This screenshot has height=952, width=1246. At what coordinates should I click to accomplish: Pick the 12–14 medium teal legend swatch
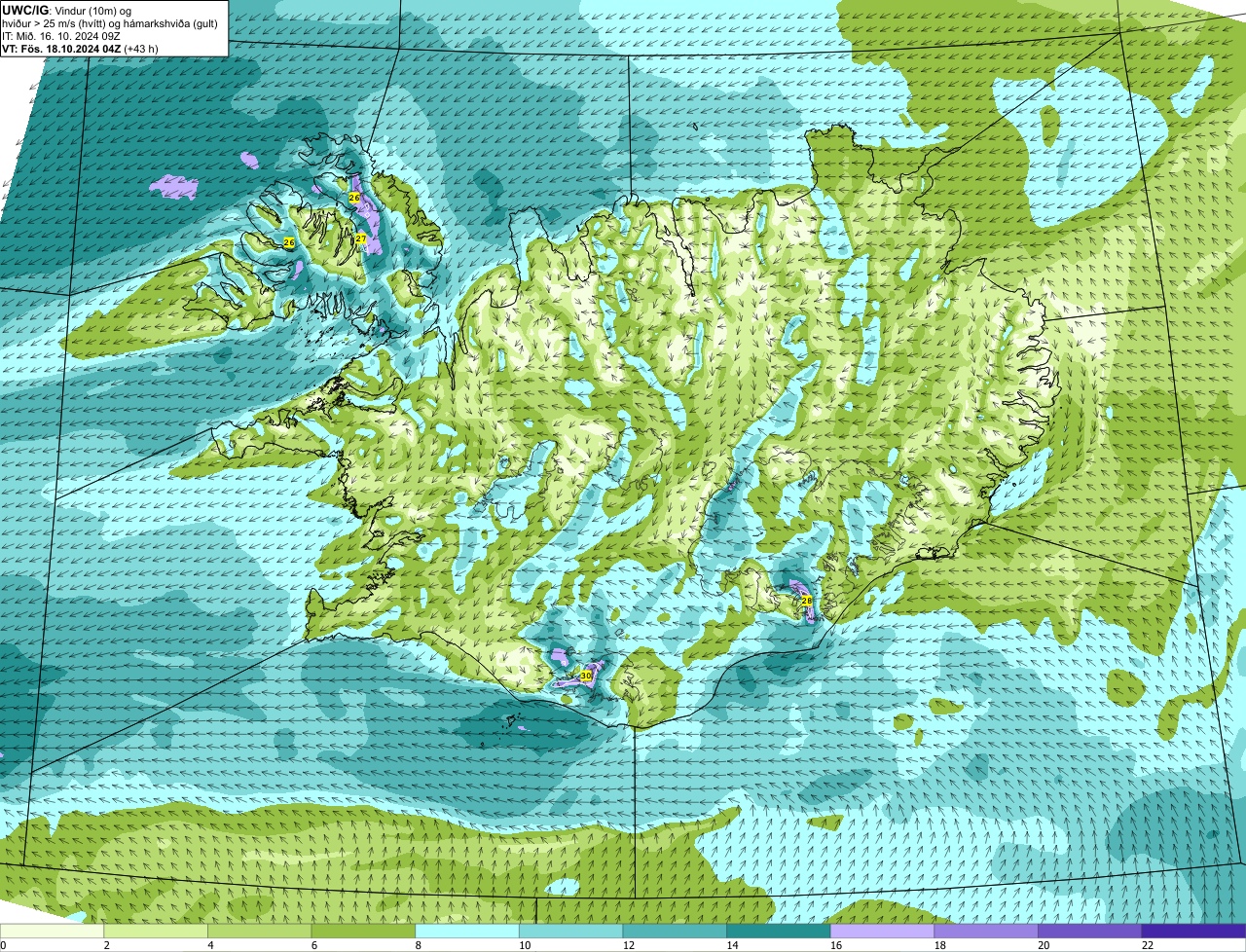[675, 931]
